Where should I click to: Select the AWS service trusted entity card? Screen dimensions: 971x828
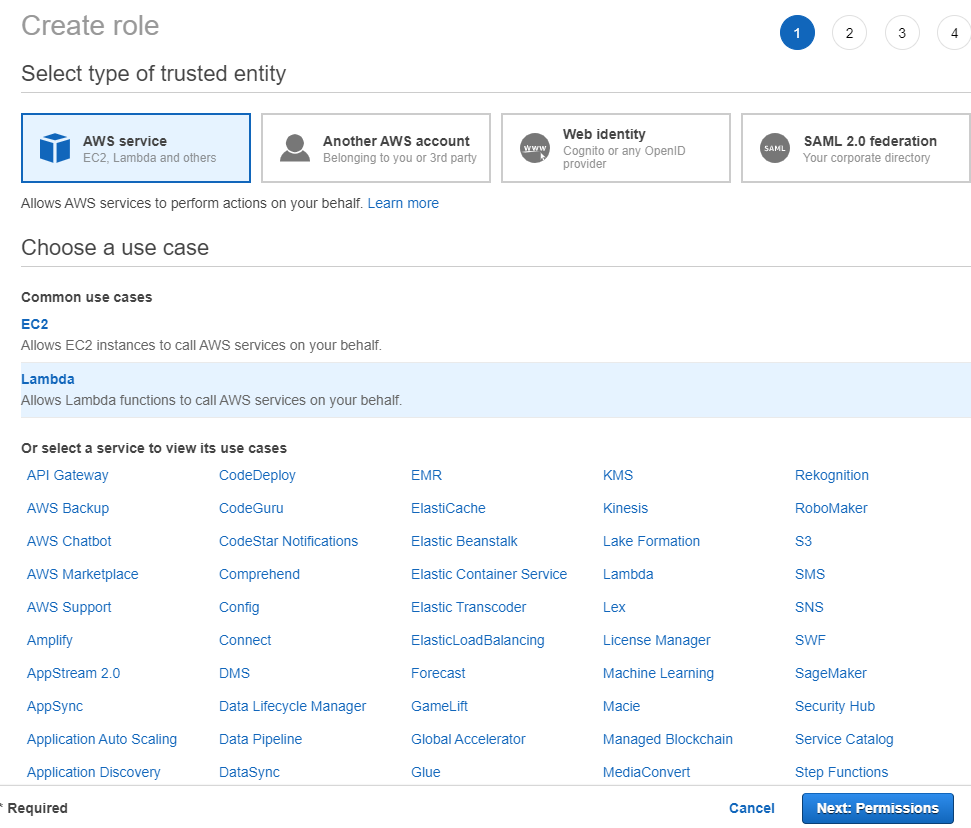pyautogui.click(x=136, y=148)
